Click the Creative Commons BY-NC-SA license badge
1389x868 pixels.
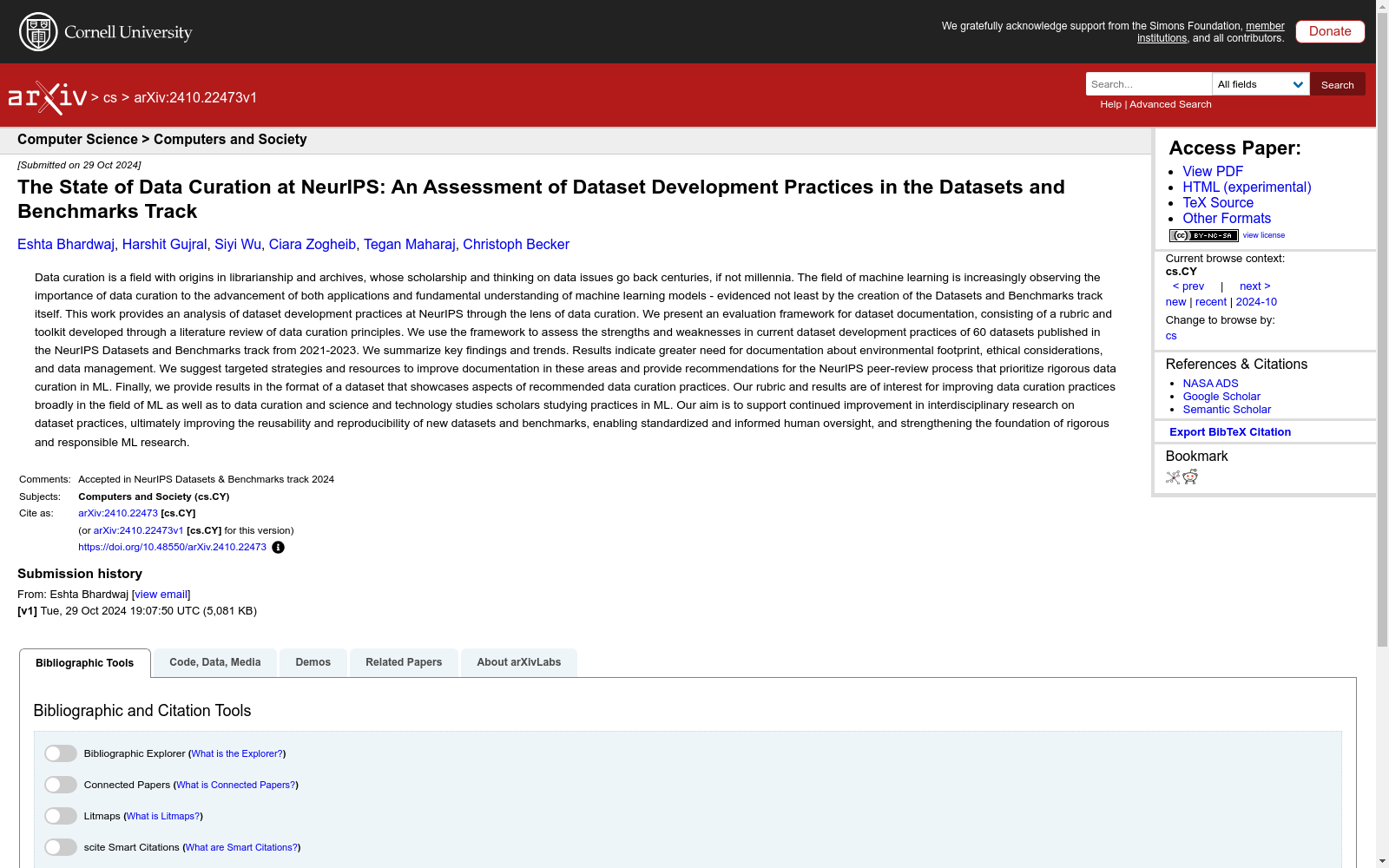tap(1203, 235)
